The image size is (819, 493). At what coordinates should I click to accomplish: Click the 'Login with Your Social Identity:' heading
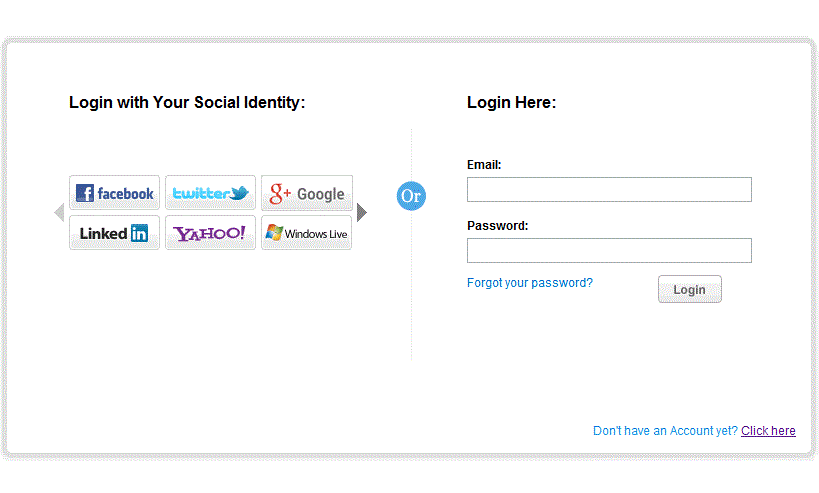pos(187,102)
